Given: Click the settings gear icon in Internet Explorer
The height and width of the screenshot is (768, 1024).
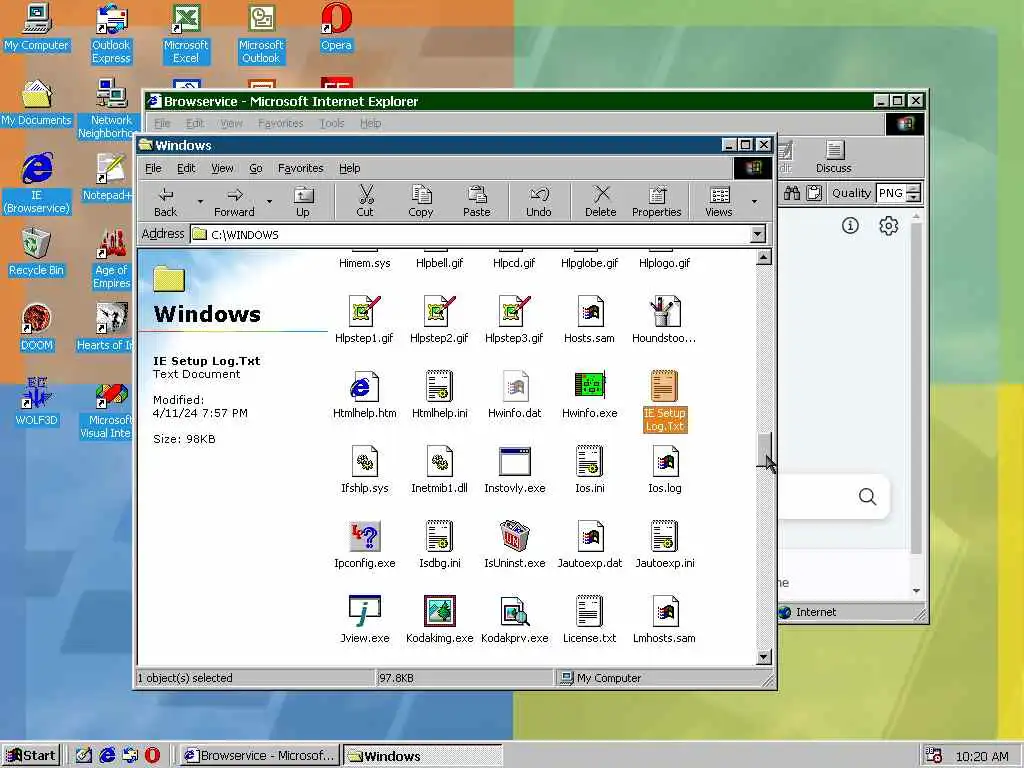Looking at the screenshot, I should (x=888, y=226).
